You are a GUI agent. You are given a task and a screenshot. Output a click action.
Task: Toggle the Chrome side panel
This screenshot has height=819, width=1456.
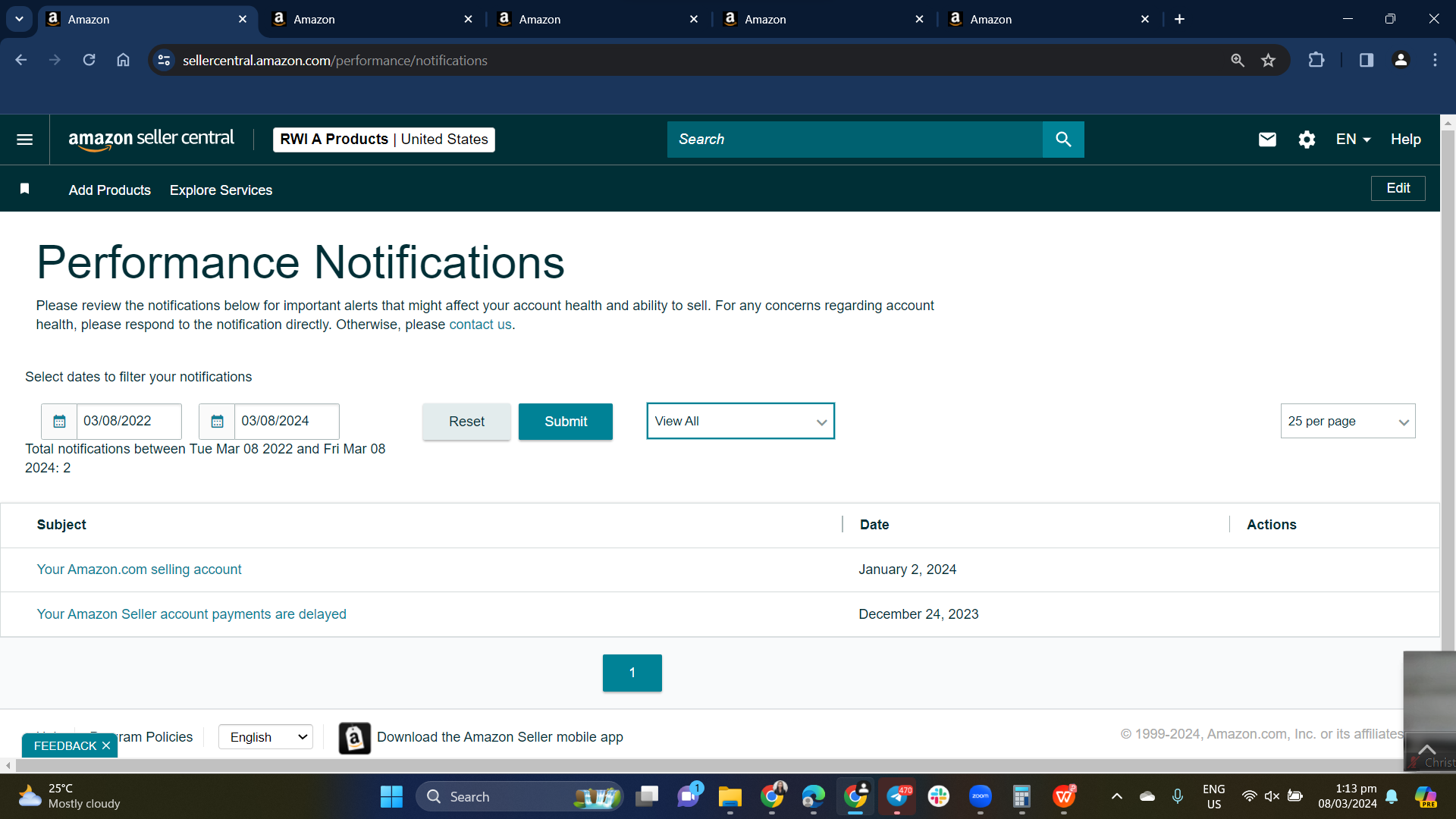pos(1367,60)
